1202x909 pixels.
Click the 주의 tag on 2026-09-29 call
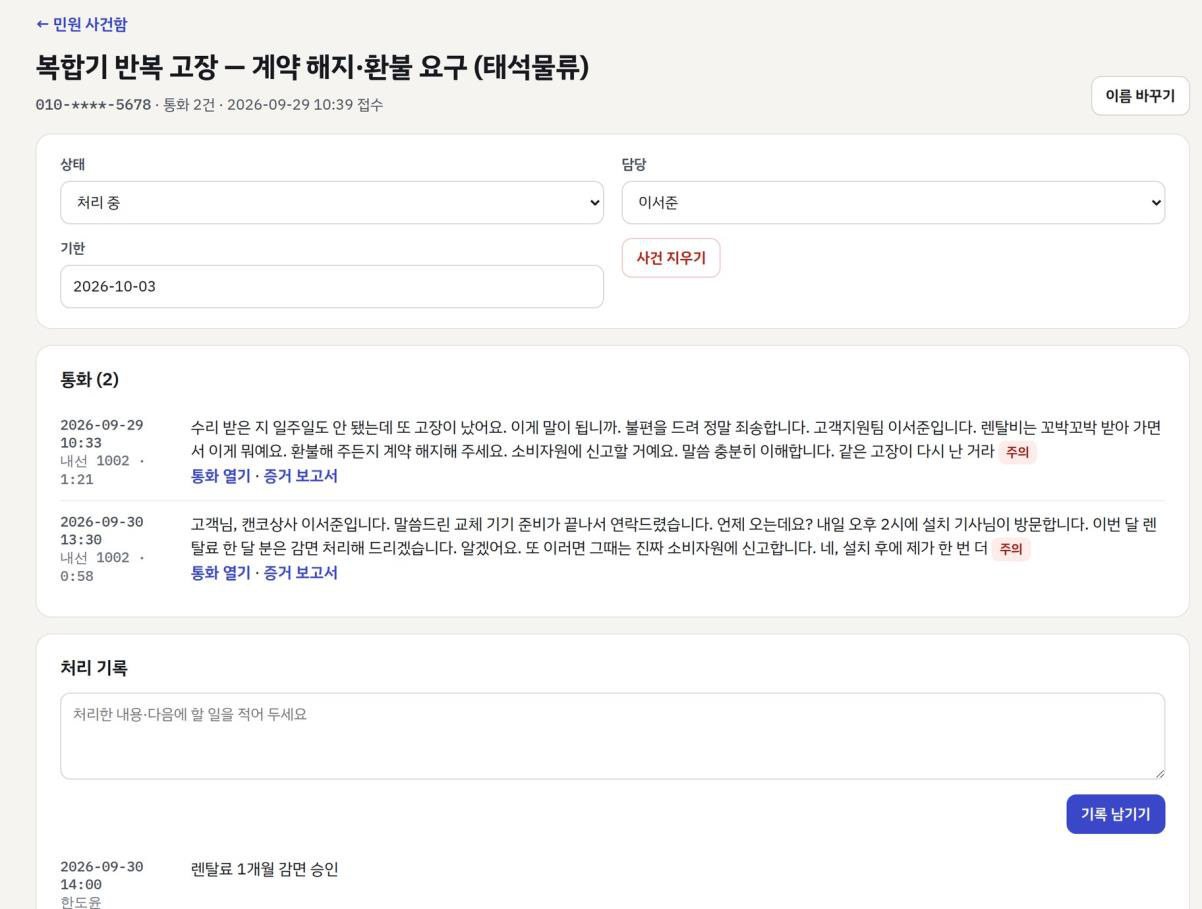tap(1017, 452)
